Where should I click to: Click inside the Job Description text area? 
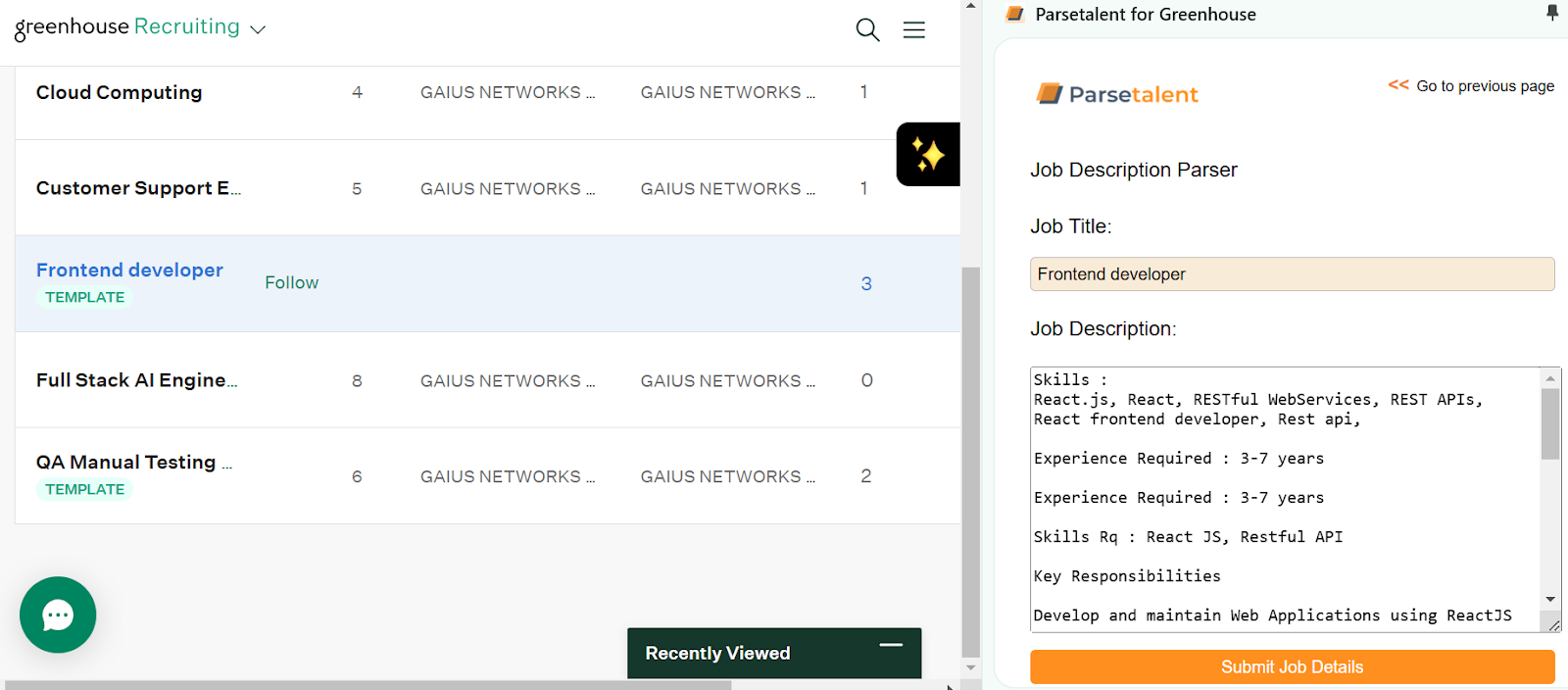pyautogui.click(x=1285, y=499)
